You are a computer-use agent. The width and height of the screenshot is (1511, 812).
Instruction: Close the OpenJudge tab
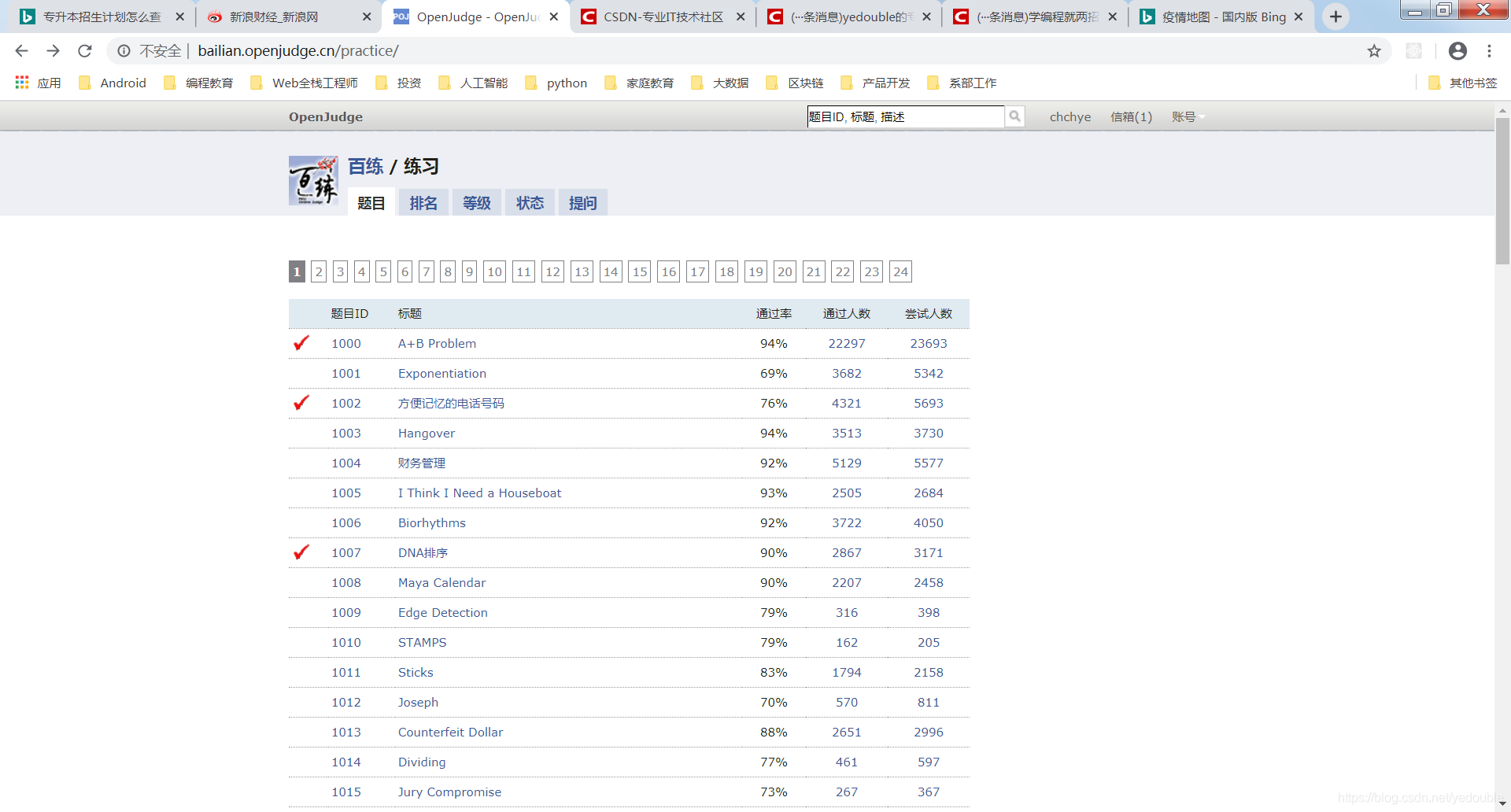[554, 17]
